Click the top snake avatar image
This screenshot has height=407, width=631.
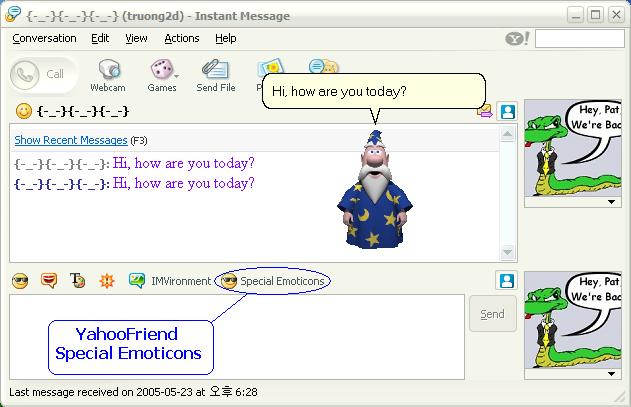(x=573, y=148)
